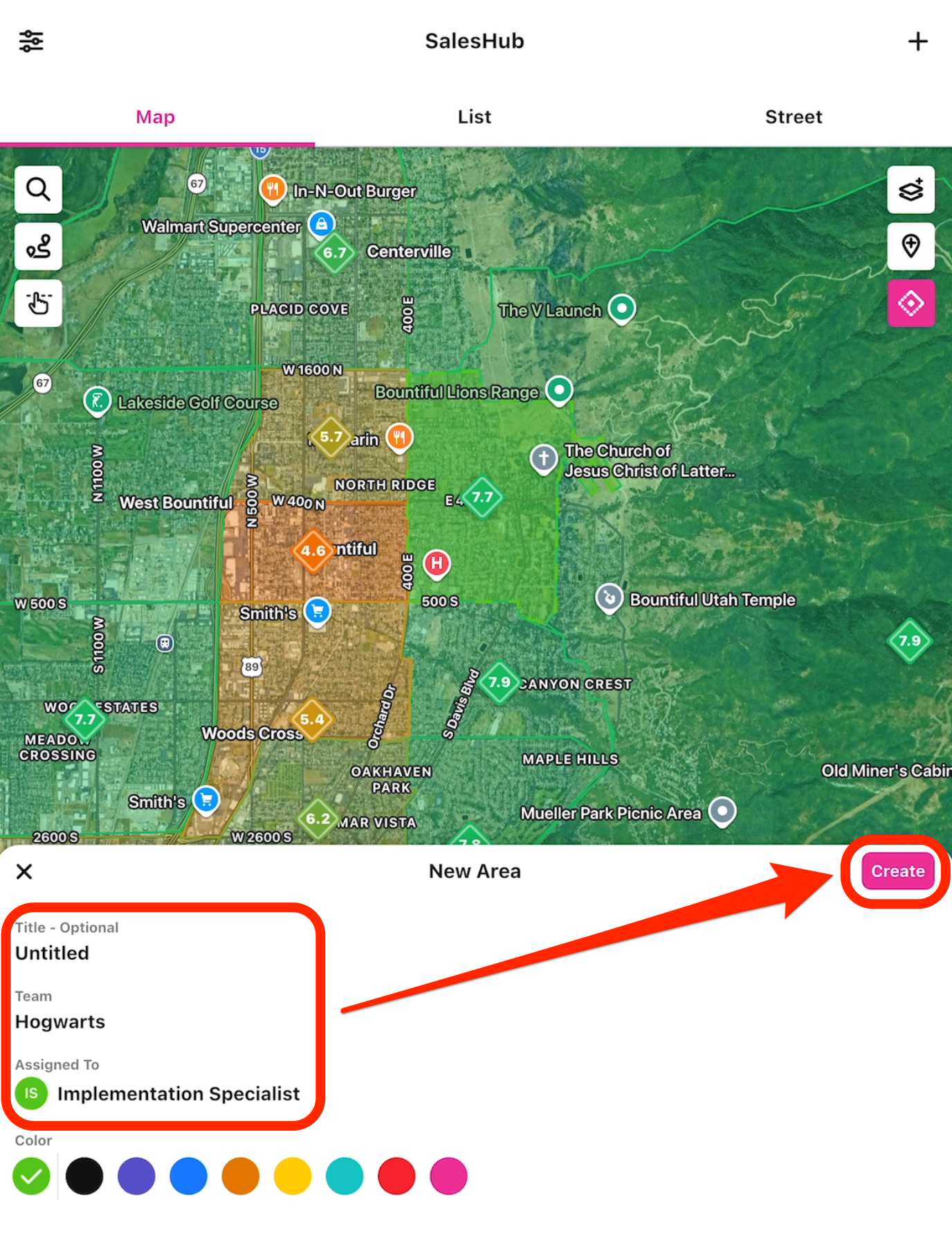952x1247 pixels.
Task: Open the Hogwarts team dropdown
Action: pyautogui.click(x=60, y=1021)
